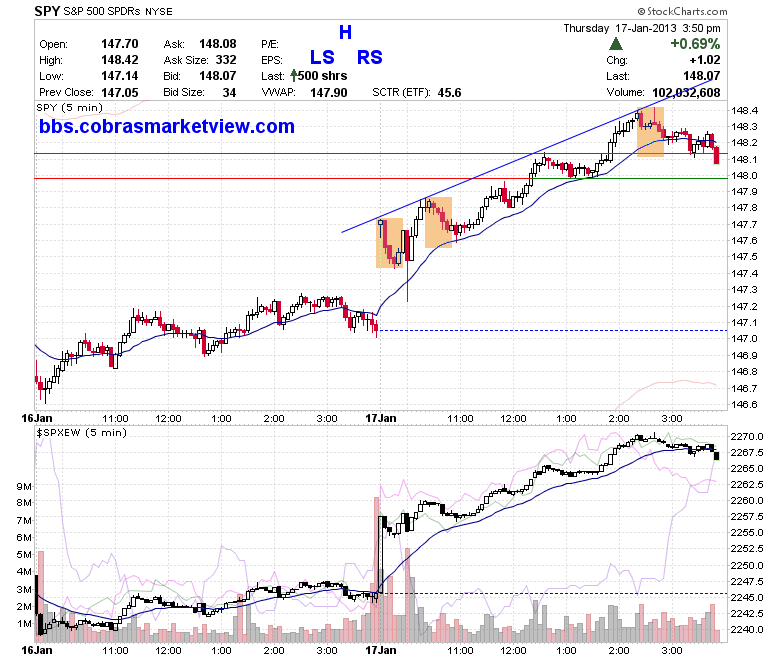Click the SPY ticker symbol title
The image size is (780, 659).
47,10
